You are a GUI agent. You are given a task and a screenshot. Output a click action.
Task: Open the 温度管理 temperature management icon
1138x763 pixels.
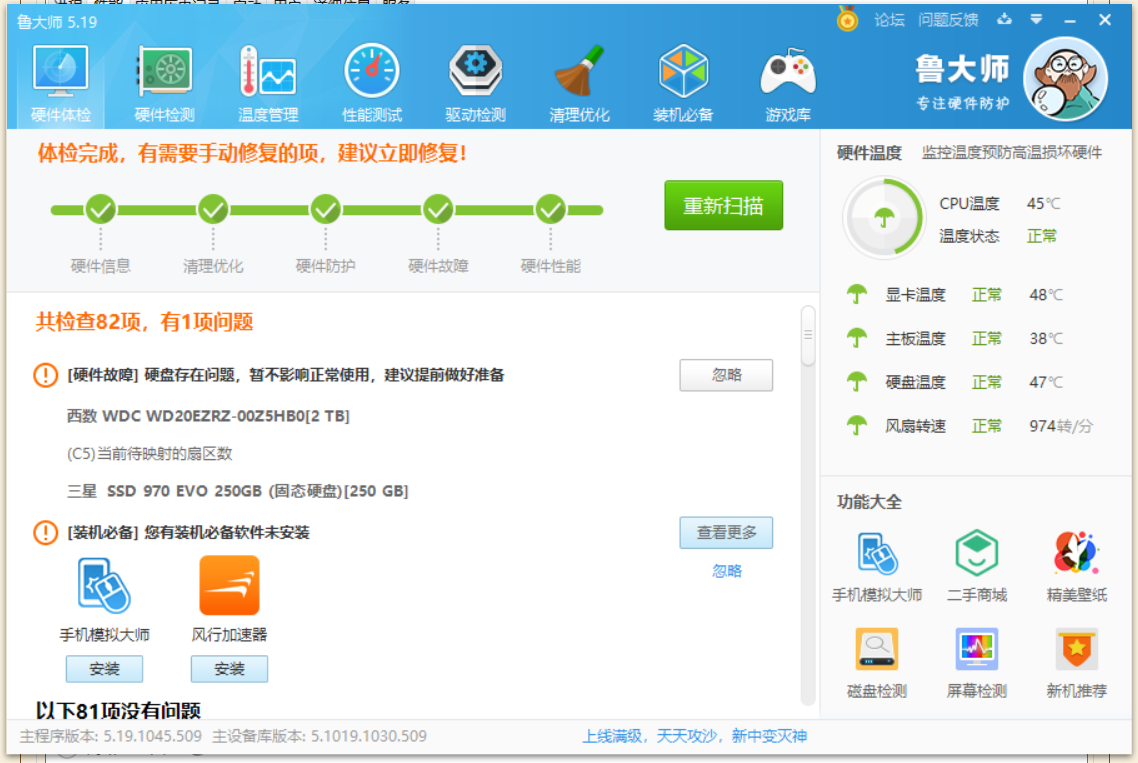[x=268, y=71]
